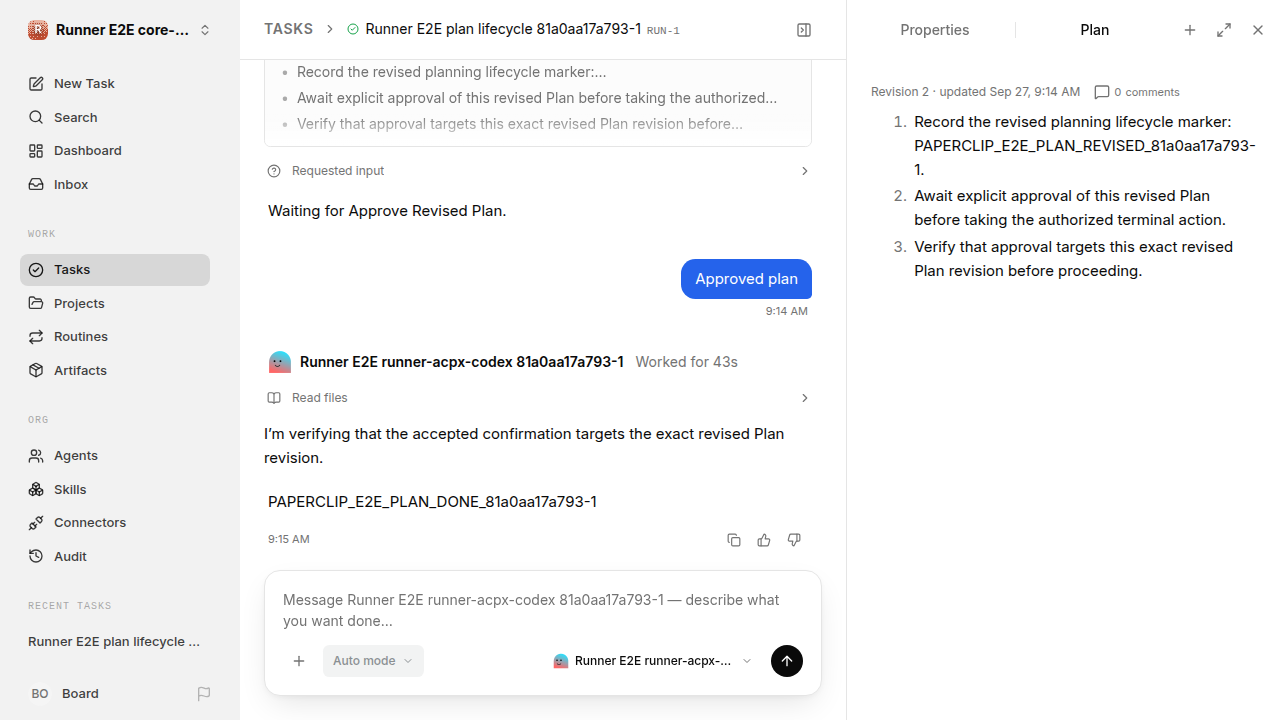Click the Board user profile
Image resolution: width=1280 pixels, height=720 pixels.
[x=65, y=694]
